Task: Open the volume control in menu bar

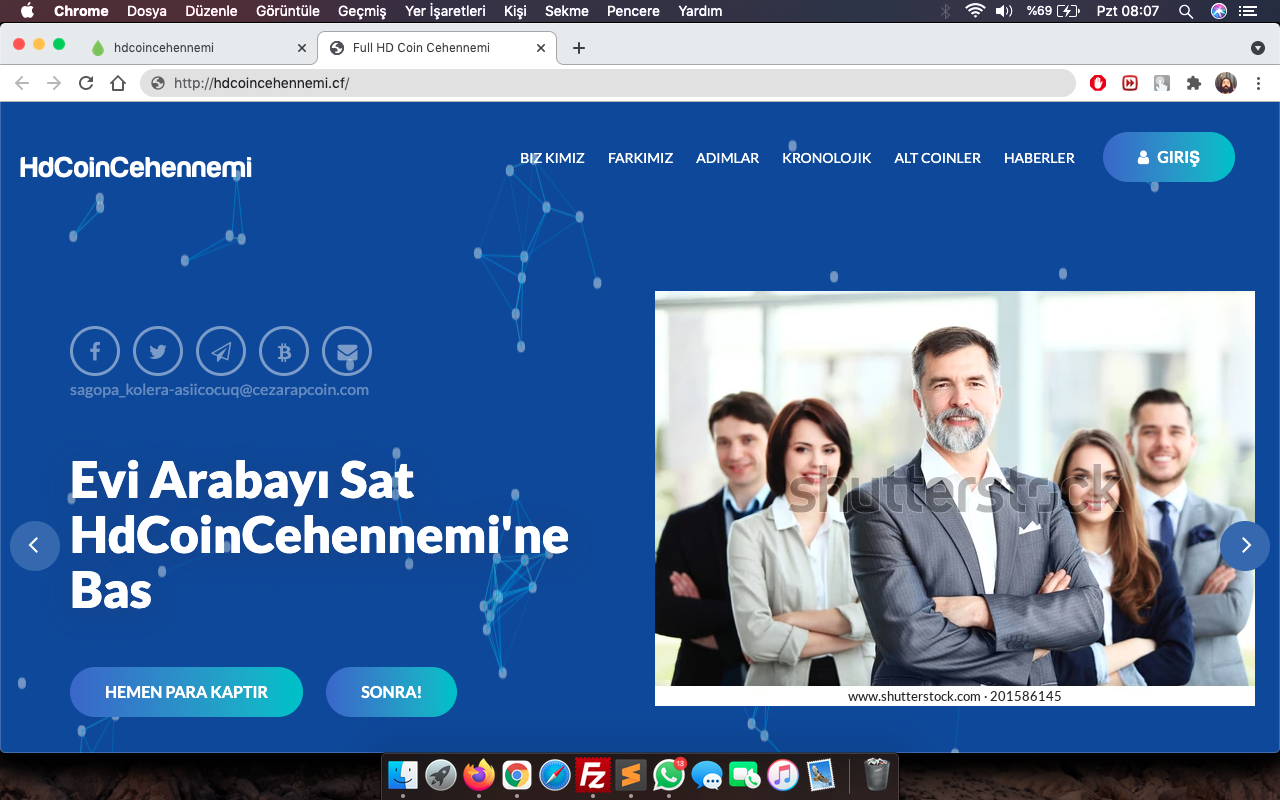Action: 1004,11
